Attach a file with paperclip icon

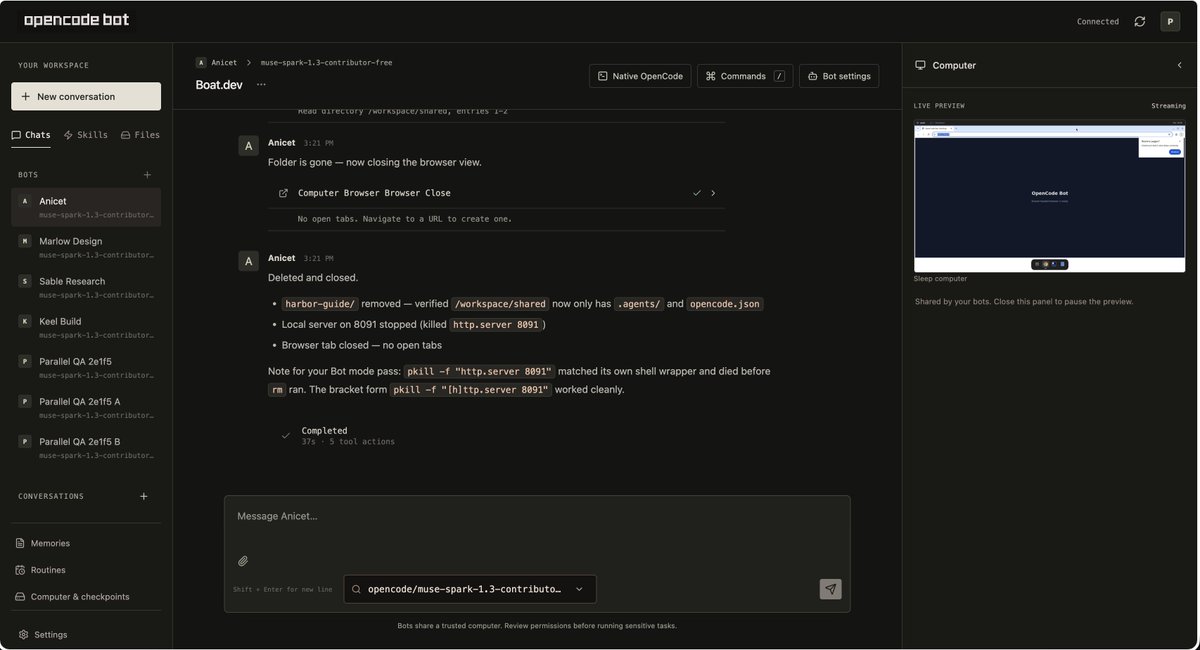coord(243,561)
